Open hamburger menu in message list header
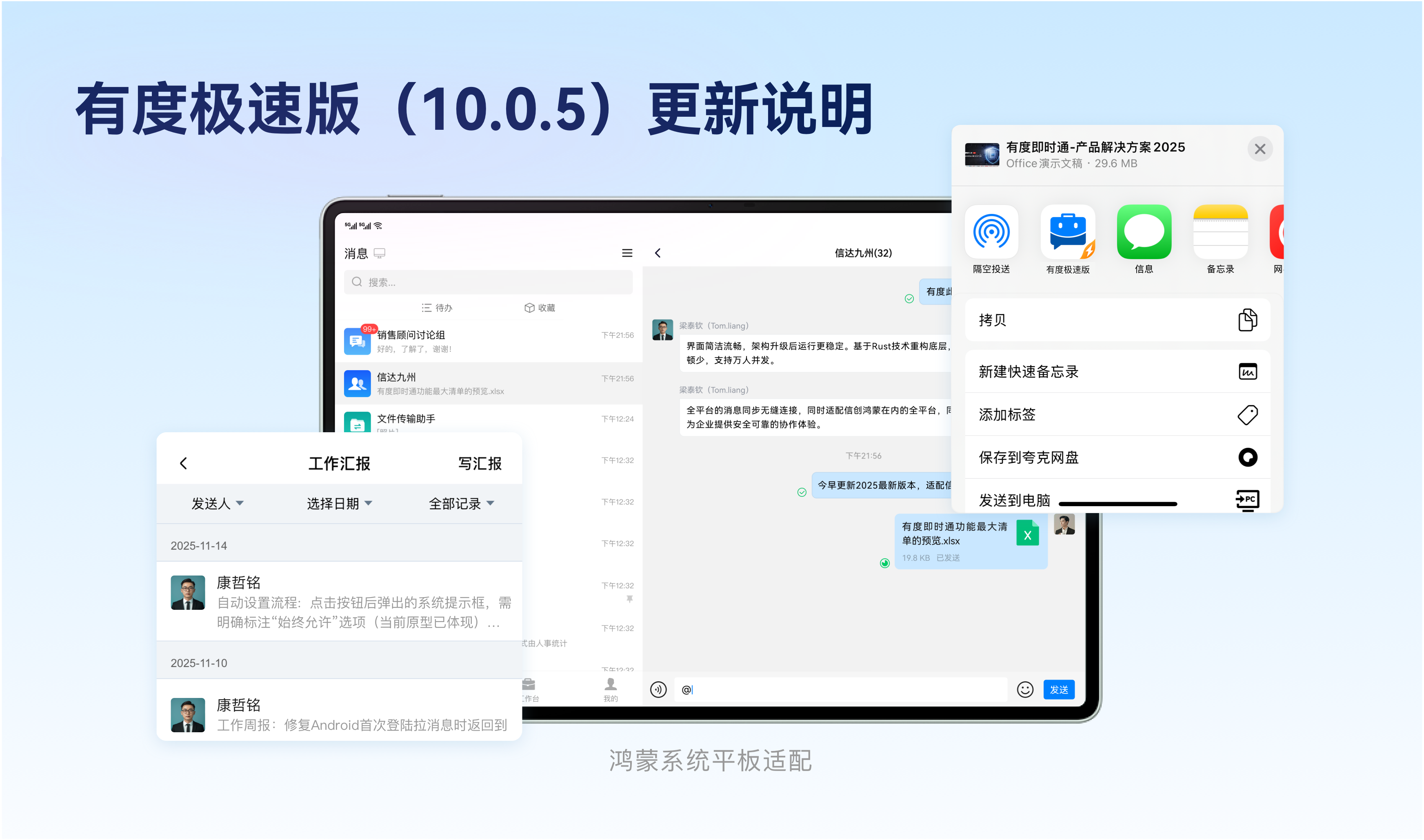The image size is (1424, 840). click(627, 253)
